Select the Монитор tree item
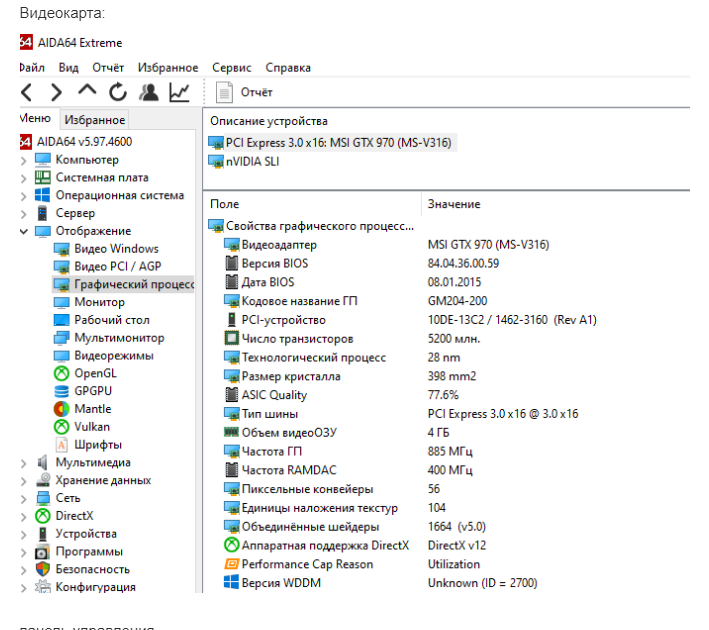The height and width of the screenshot is (630, 709). pyautogui.click(x=99, y=302)
